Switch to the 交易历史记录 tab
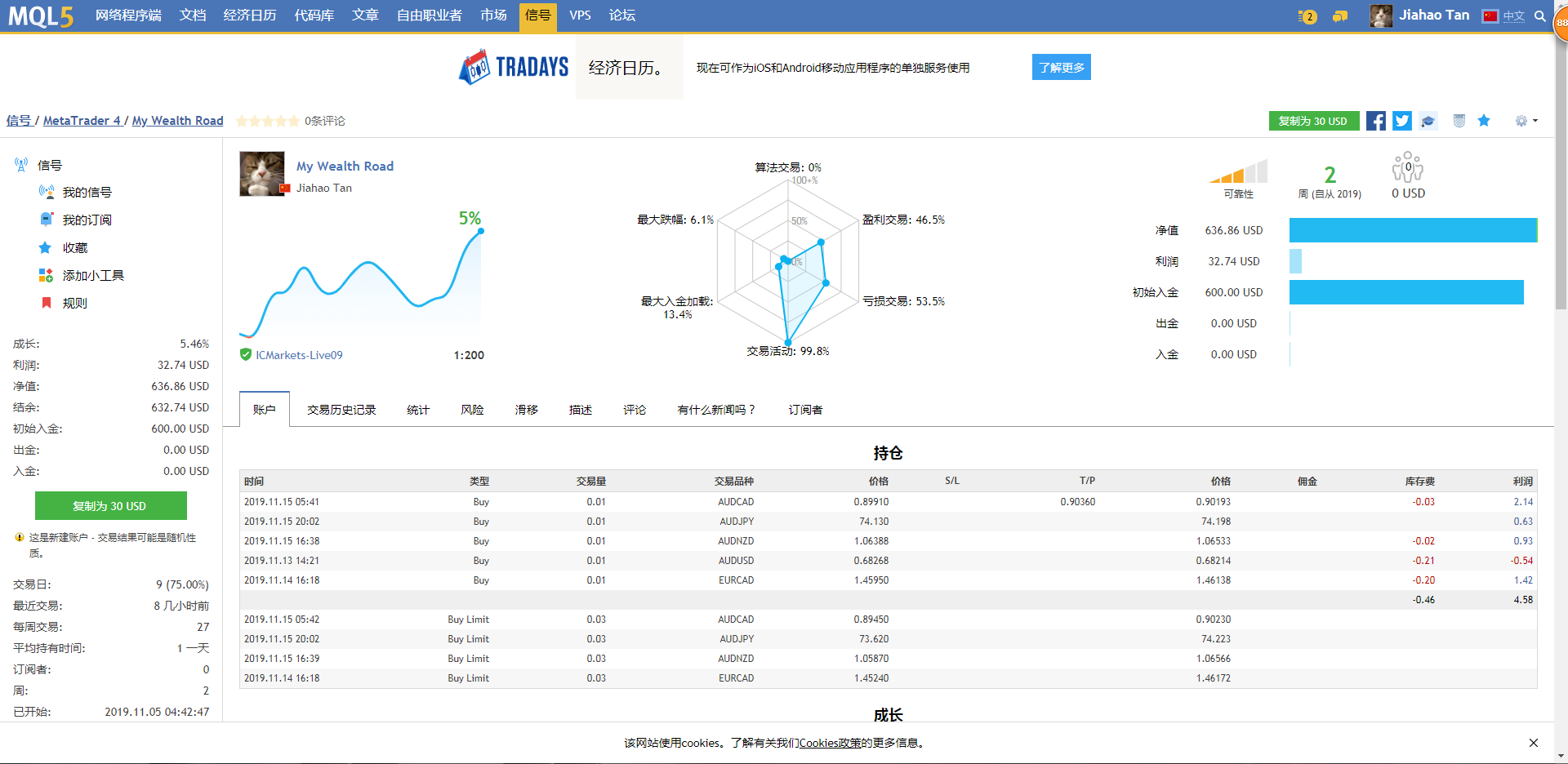The width and height of the screenshot is (1568, 764). pyautogui.click(x=341, y=410)
